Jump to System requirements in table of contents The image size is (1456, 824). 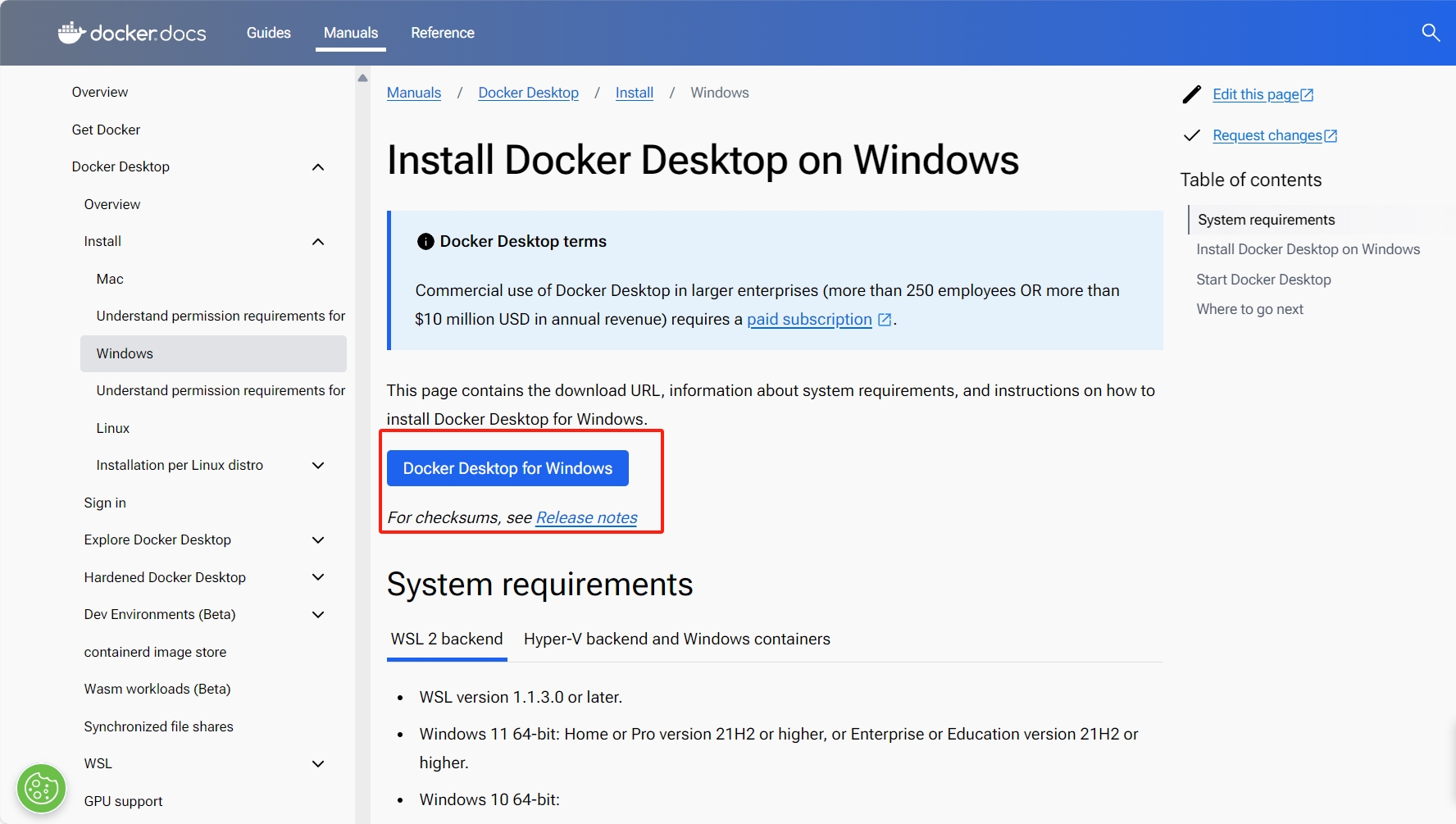(1267, 220)
